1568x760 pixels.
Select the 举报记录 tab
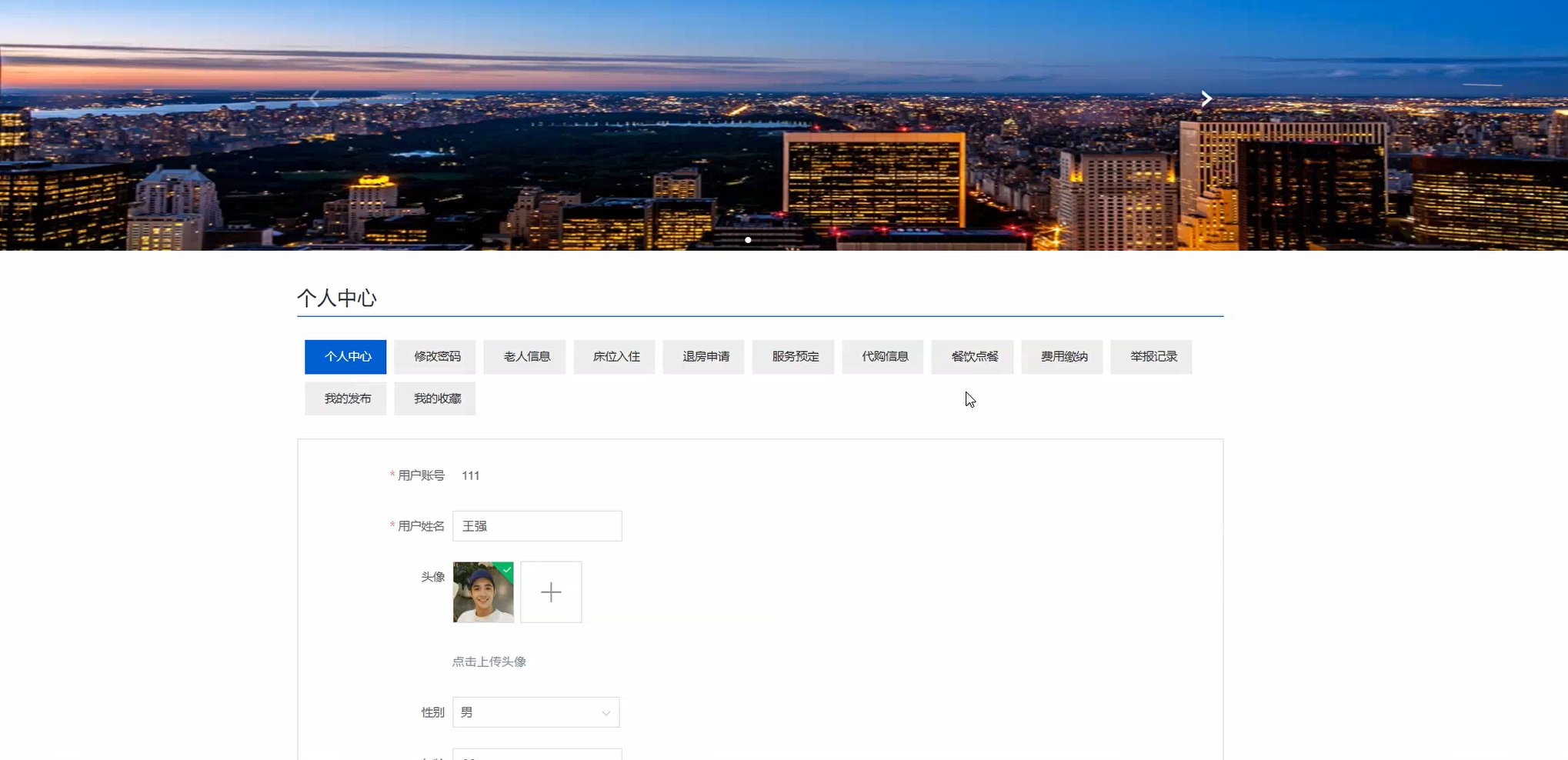[1151, 357]
